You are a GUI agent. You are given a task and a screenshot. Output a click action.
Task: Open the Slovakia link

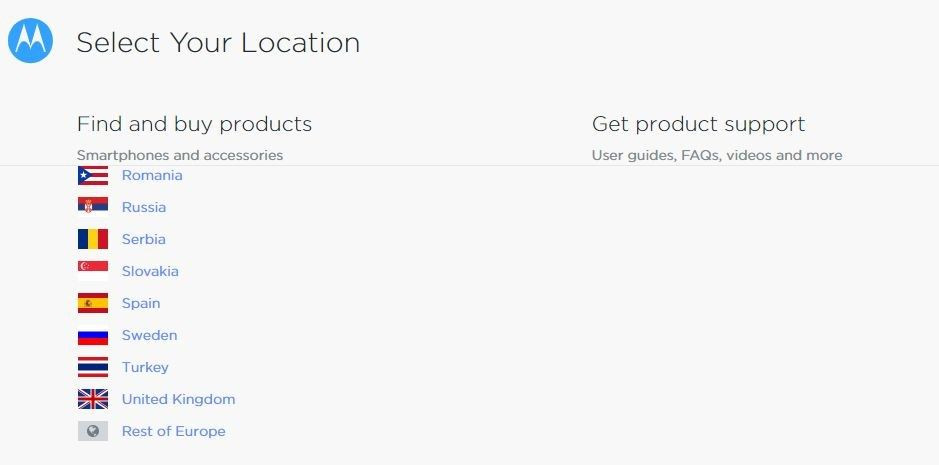pos(150,271)
